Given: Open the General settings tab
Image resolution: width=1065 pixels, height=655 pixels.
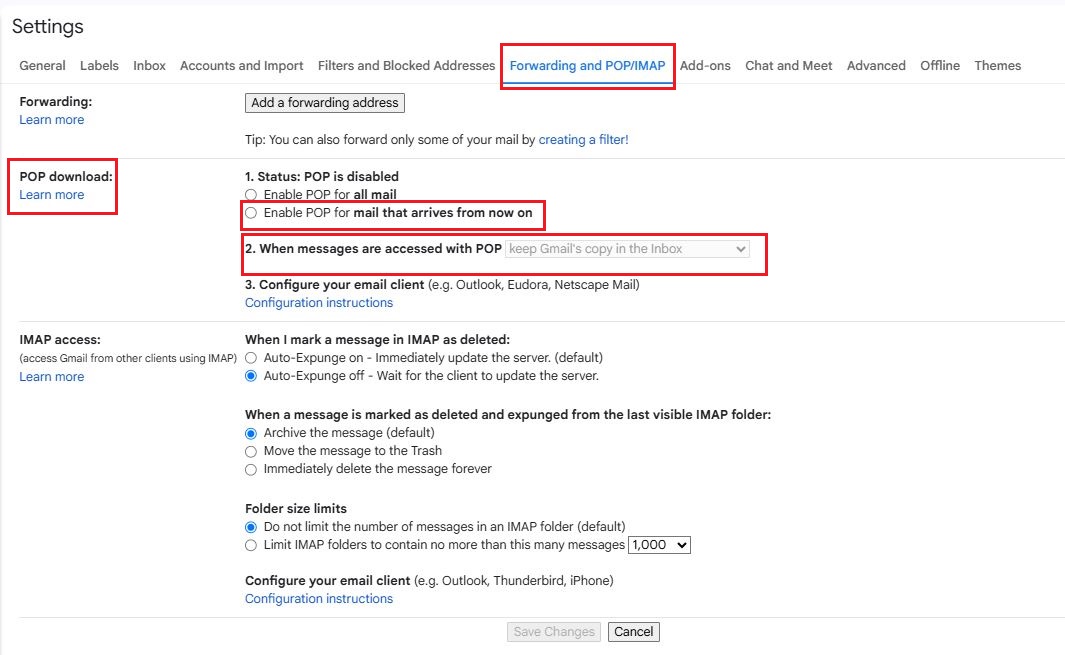Looking at the screenshot, I should coord(42,66).
